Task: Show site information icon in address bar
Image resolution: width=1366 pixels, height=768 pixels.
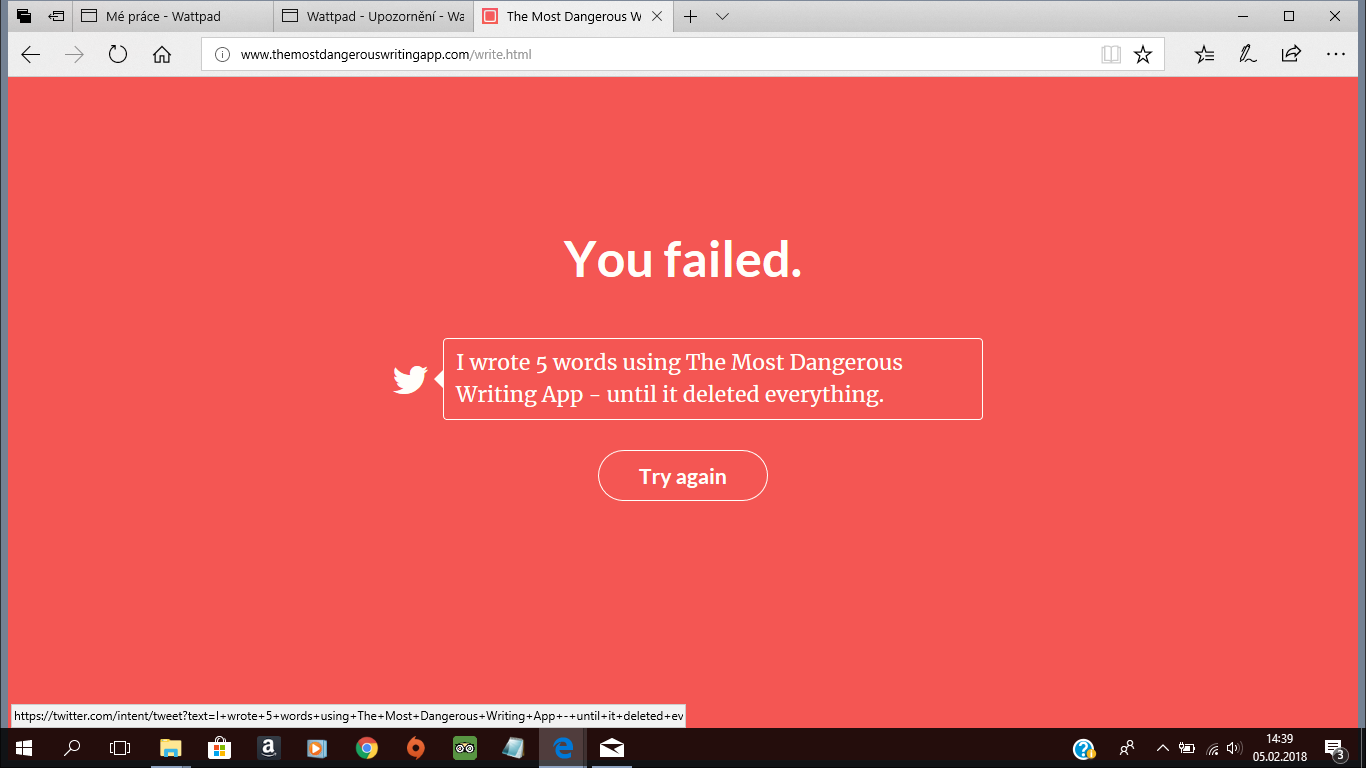Action: click(222, 54)
